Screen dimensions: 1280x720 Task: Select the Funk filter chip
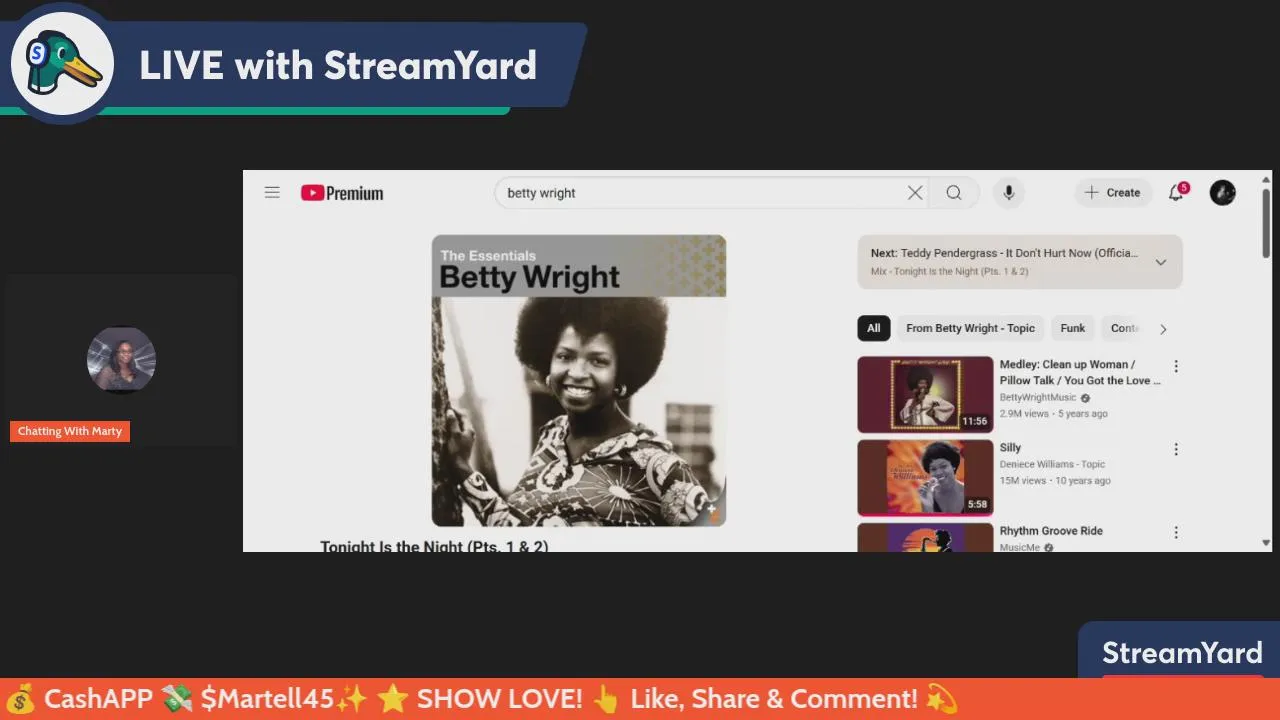pos(1072,328)
